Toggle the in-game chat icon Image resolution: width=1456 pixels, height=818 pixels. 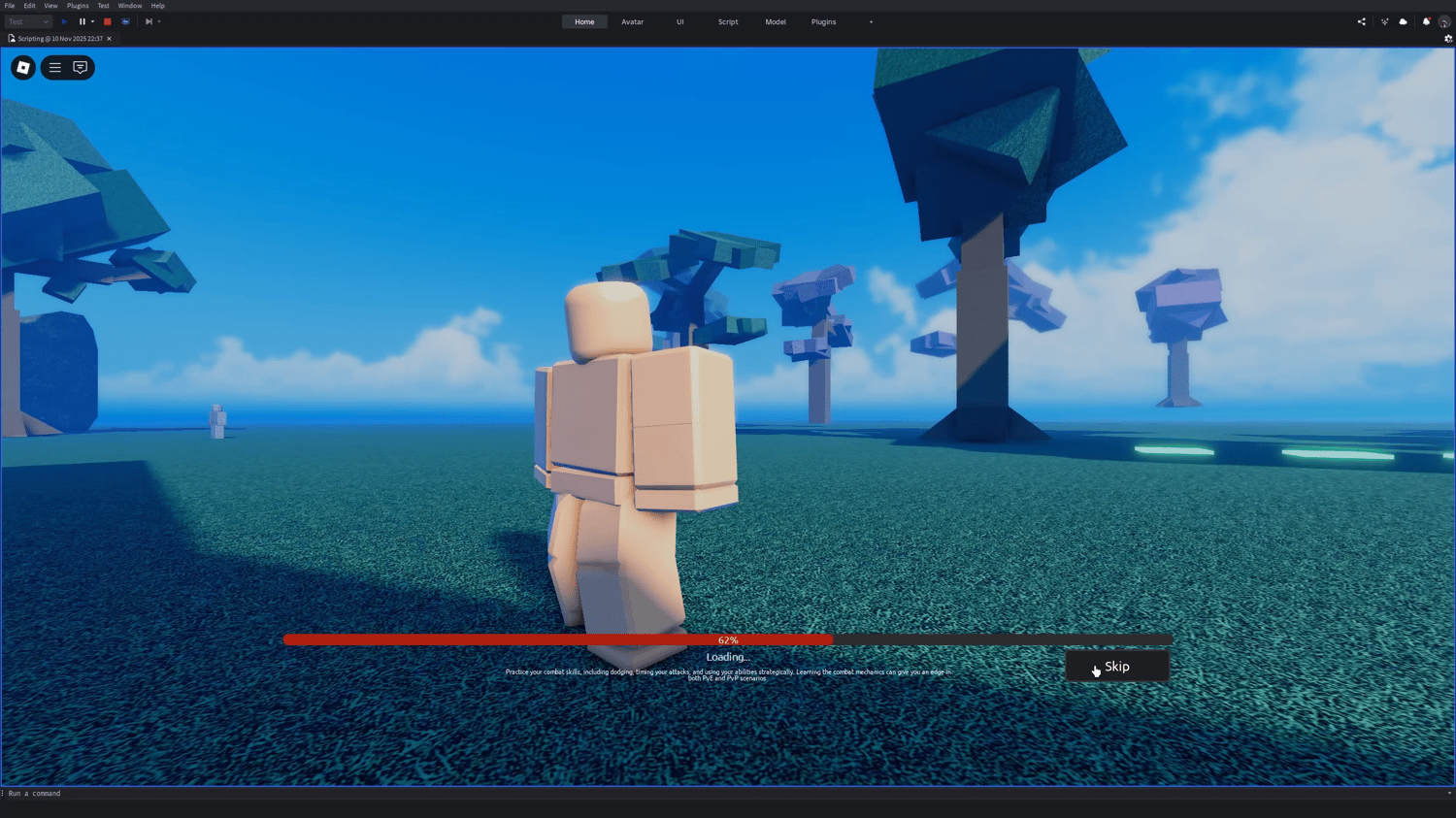point(81,68)
